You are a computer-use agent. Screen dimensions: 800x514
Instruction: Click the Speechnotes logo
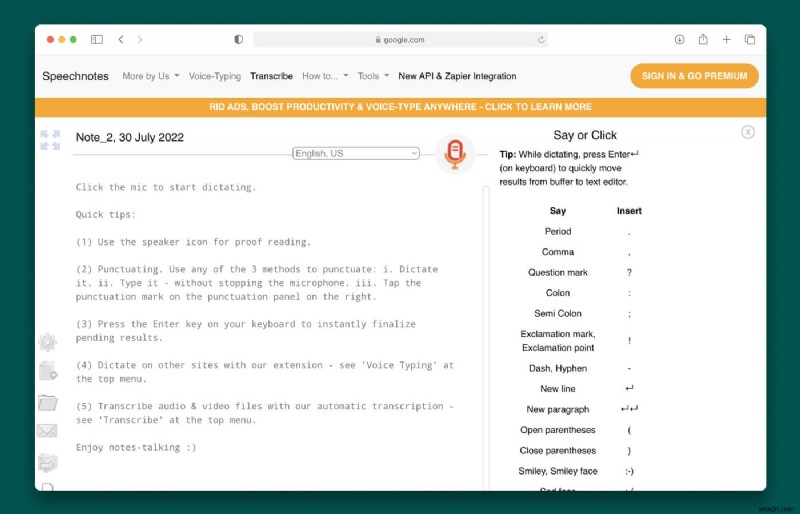[x=76, y=76]
